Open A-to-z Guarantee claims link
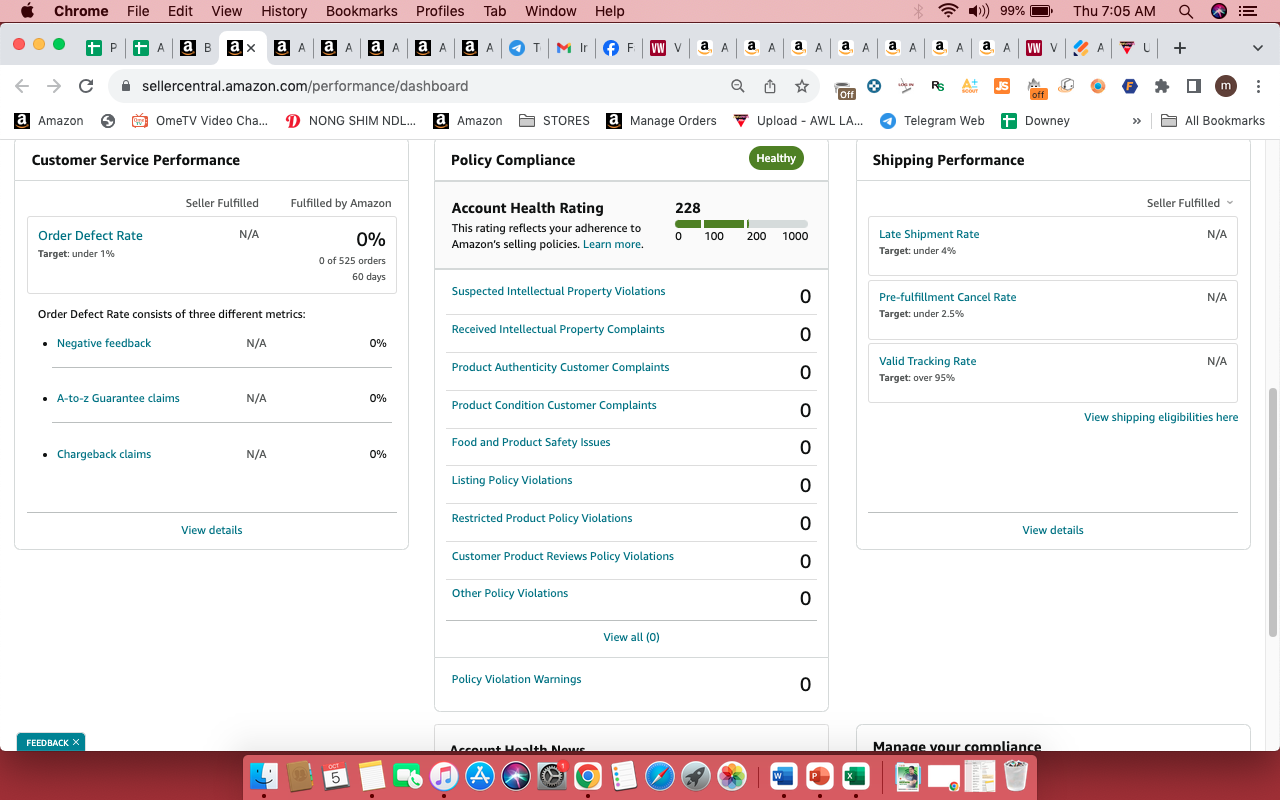The image size is (1280, 800). [118, 398]
